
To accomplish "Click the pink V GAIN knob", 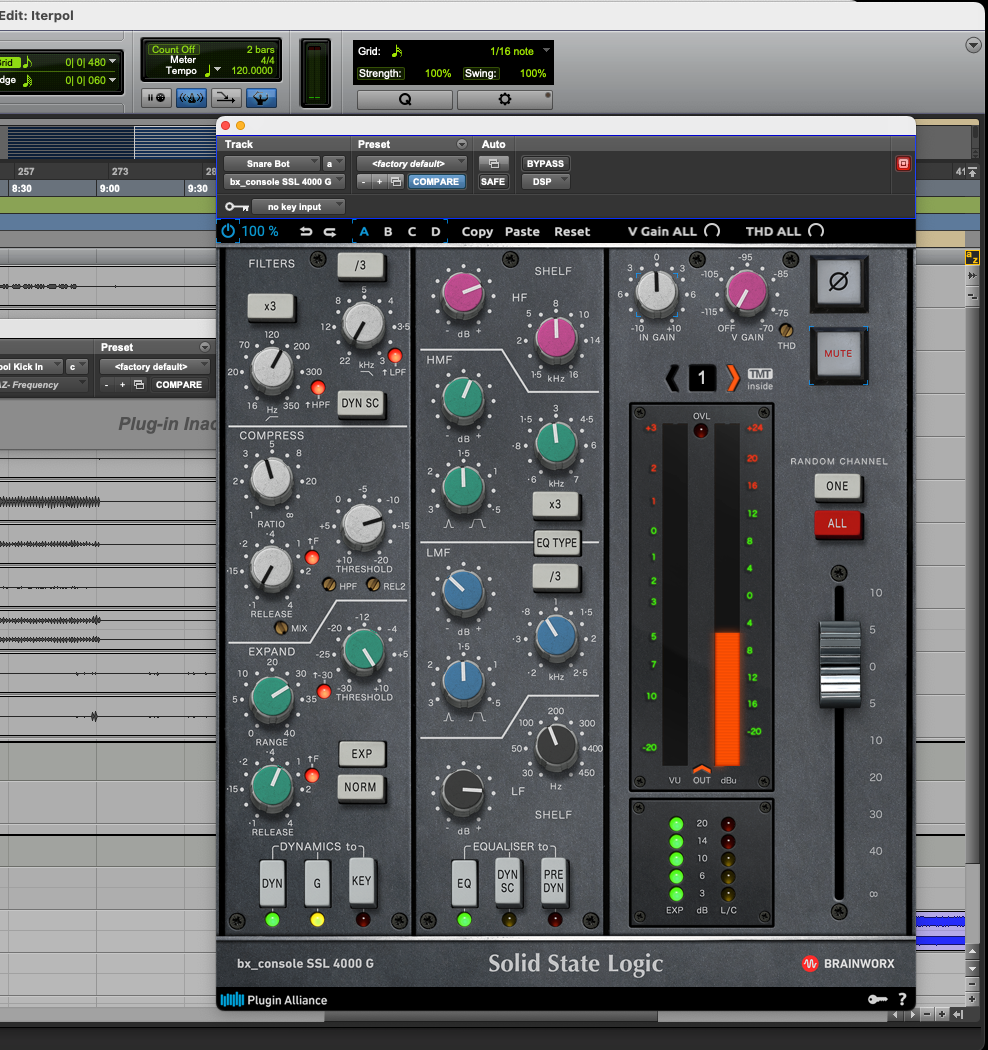I will pyautogui.click(x=746, y=292).
